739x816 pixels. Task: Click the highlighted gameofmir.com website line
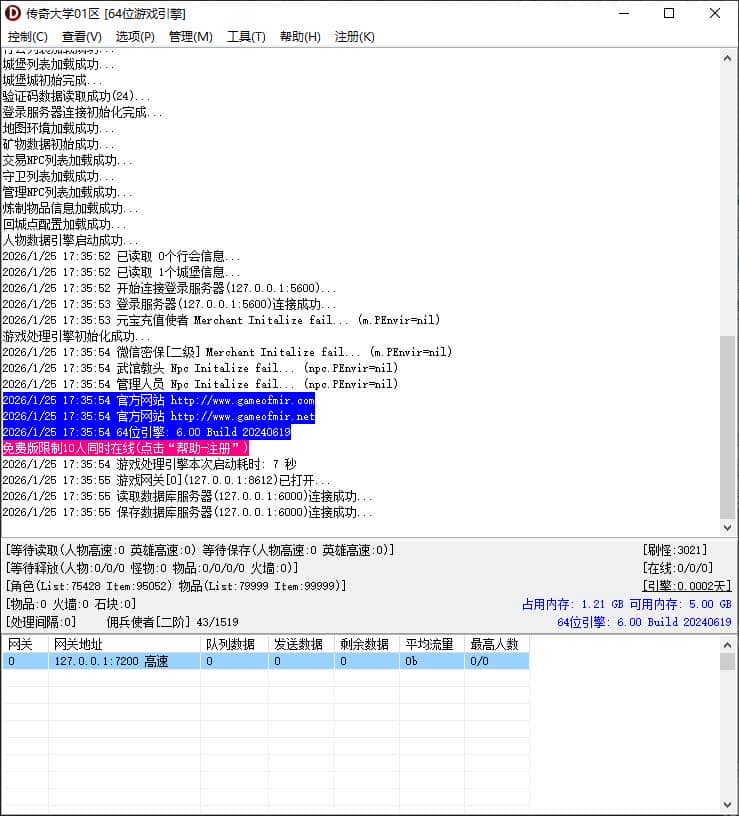[x=159, y=400]
